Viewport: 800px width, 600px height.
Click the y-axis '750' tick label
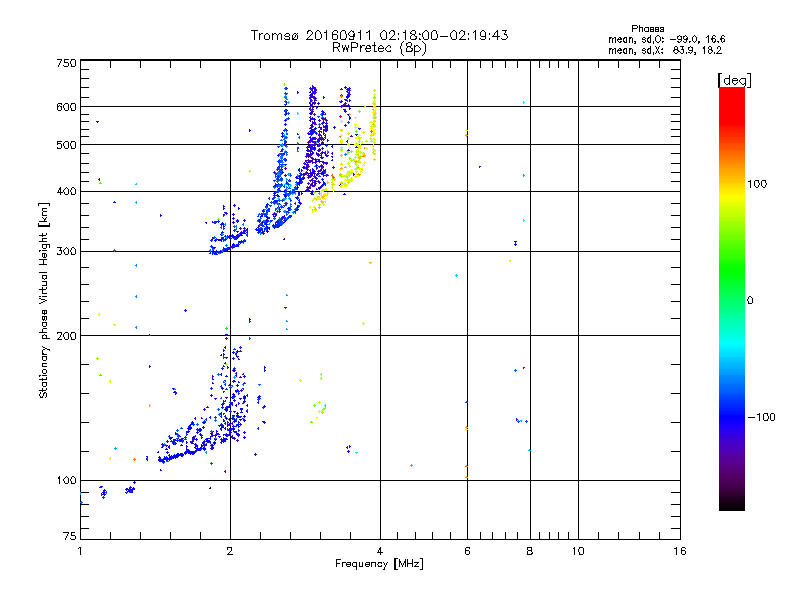[66, 63]
